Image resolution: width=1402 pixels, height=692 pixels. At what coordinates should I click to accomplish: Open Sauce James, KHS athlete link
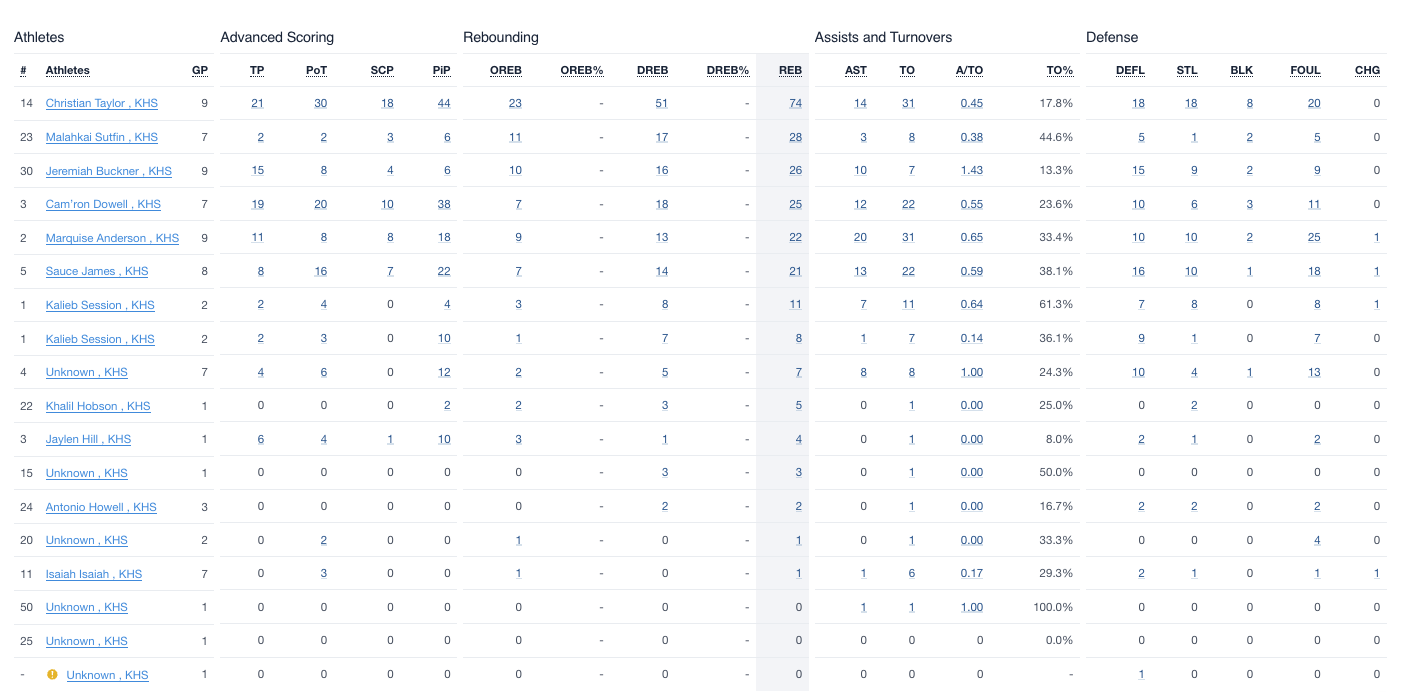[x=97, y=272]
